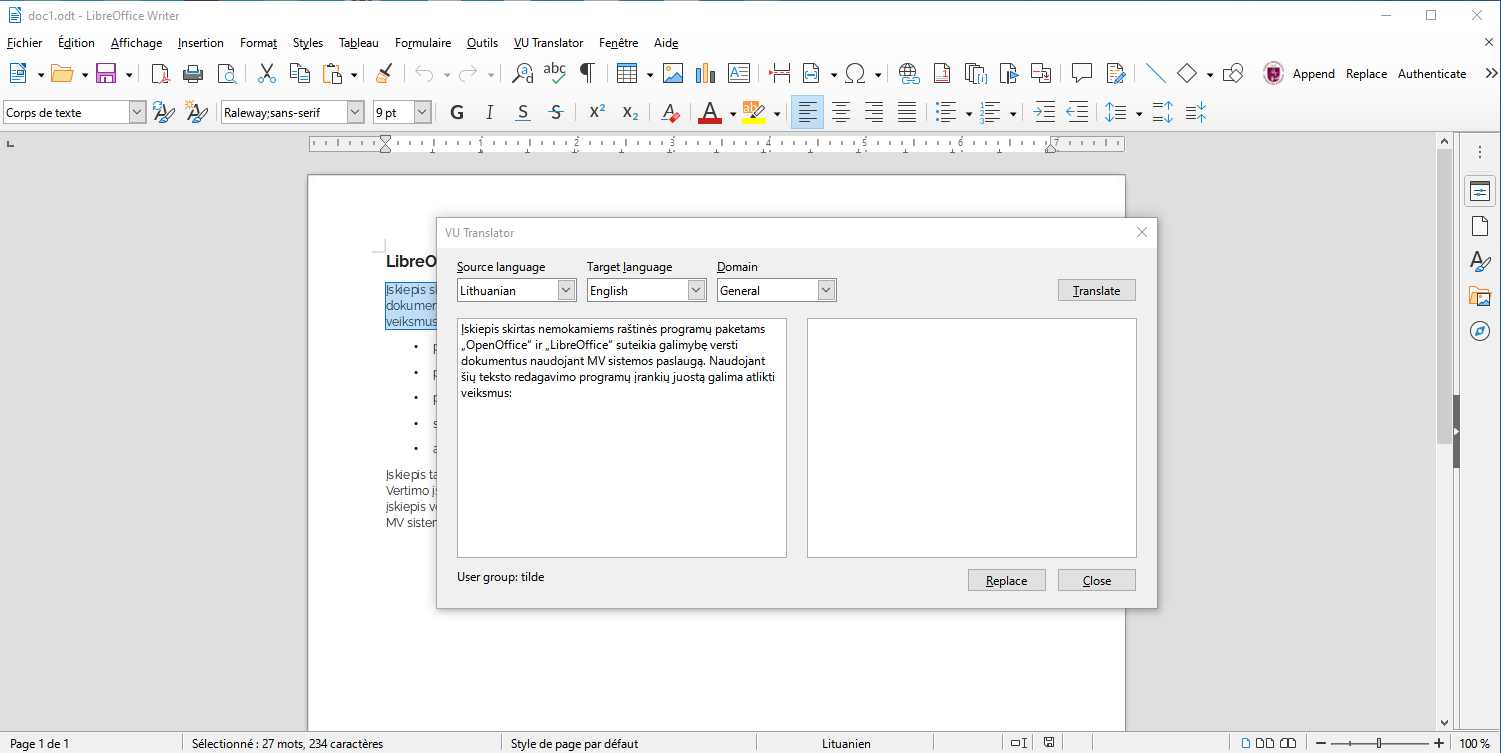1501x753 pixels.
Task: Insert a page break
Action: point(780,73)
